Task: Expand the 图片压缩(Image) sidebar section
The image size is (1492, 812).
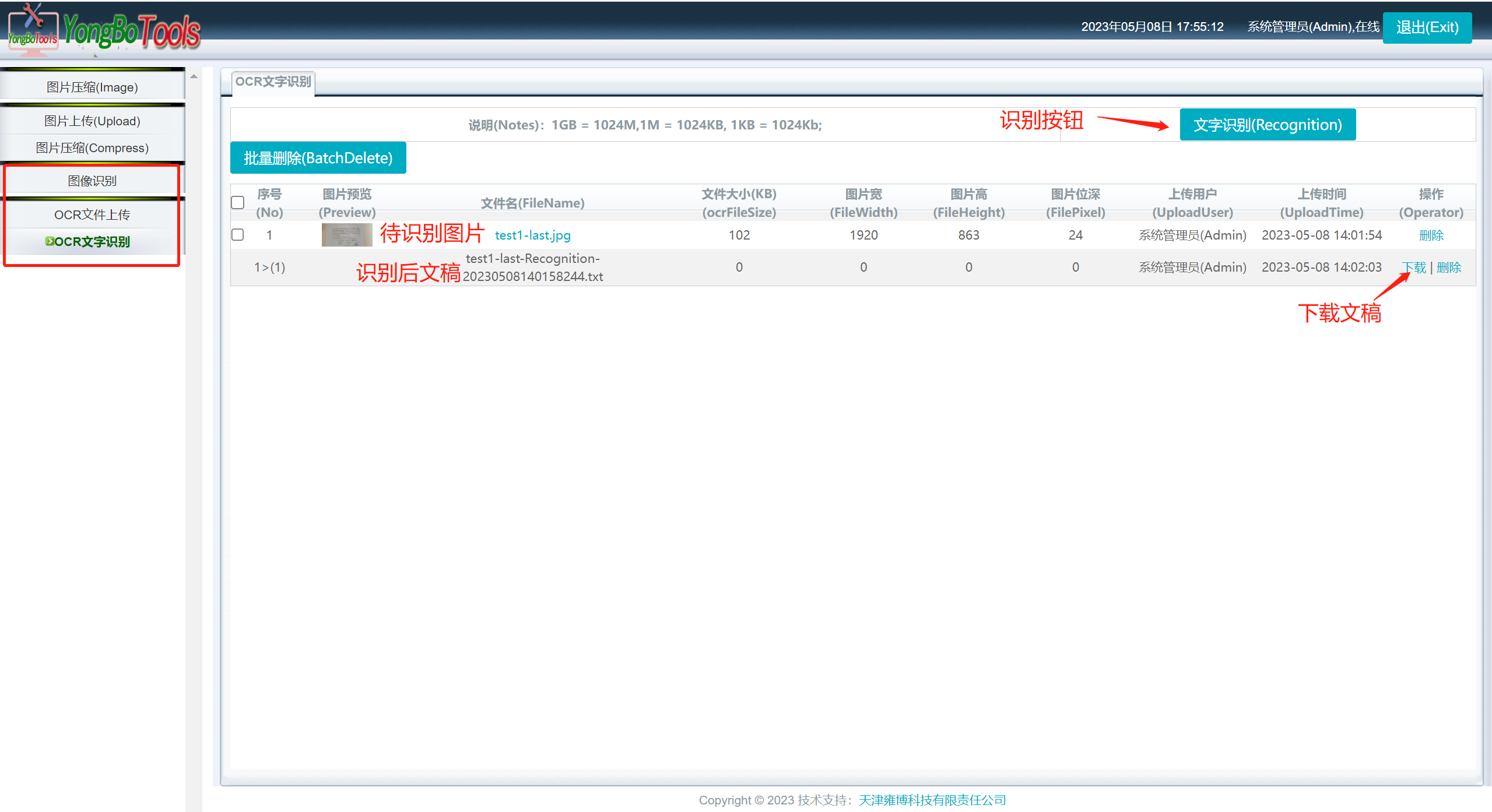Action: [92, 87]
